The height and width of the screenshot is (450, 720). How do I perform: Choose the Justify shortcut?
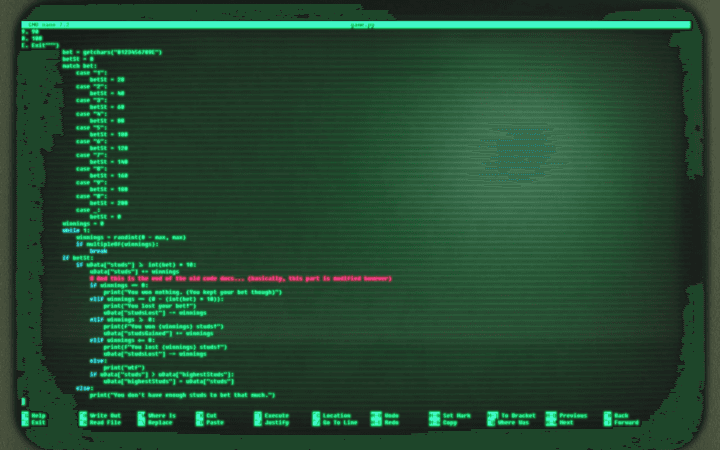(277, 422)
